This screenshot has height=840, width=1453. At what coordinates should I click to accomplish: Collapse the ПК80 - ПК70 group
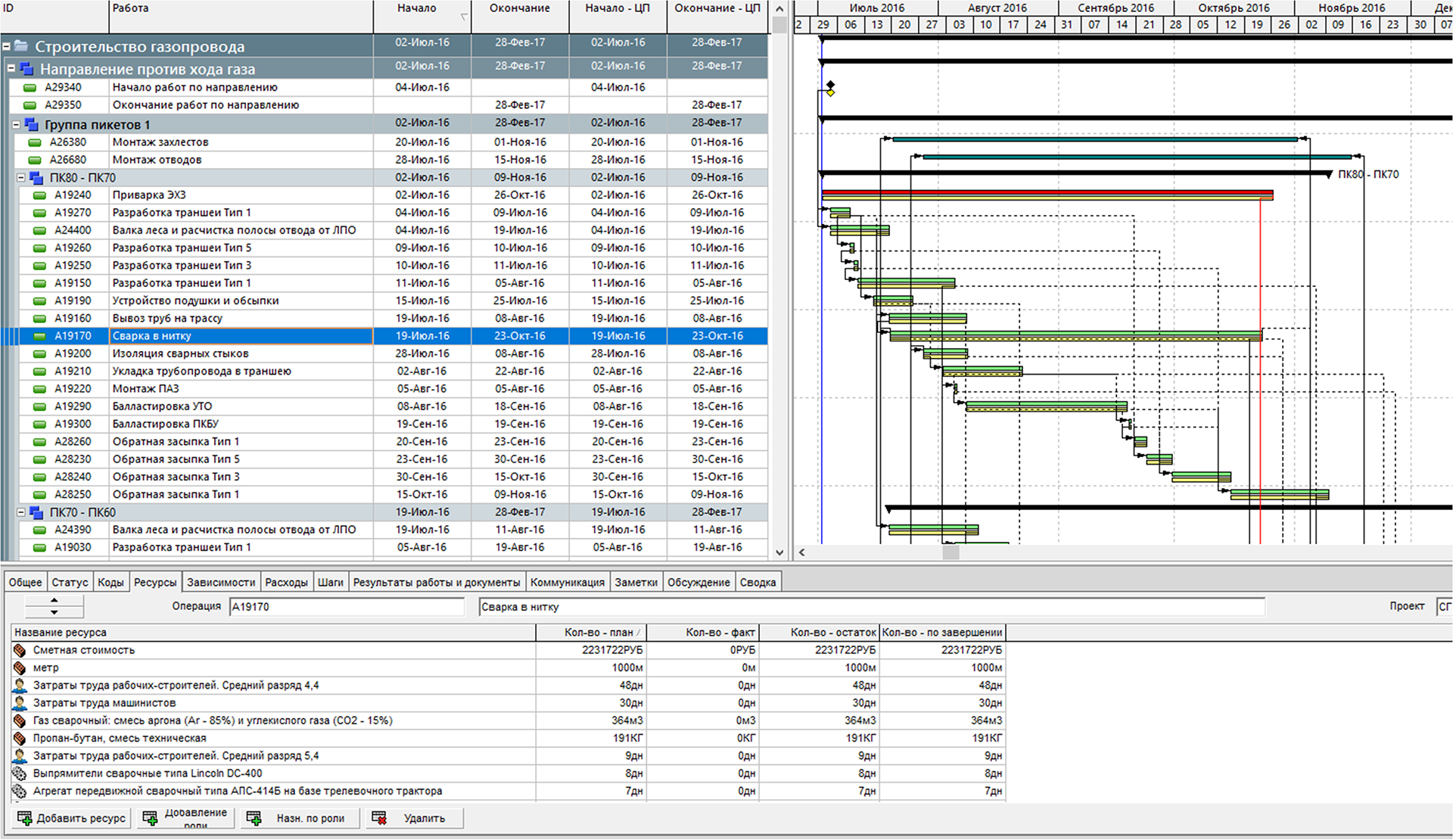[21, 178]
